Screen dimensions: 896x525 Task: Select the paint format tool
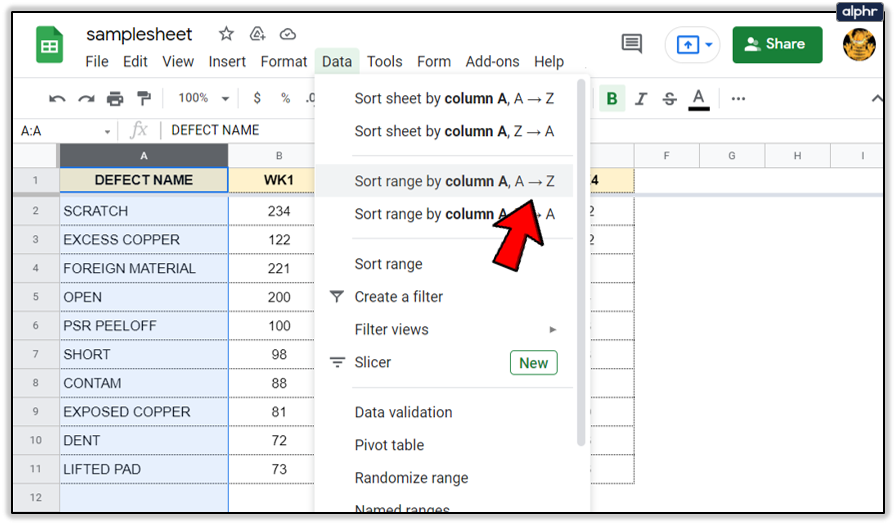[x=144, y=98]
